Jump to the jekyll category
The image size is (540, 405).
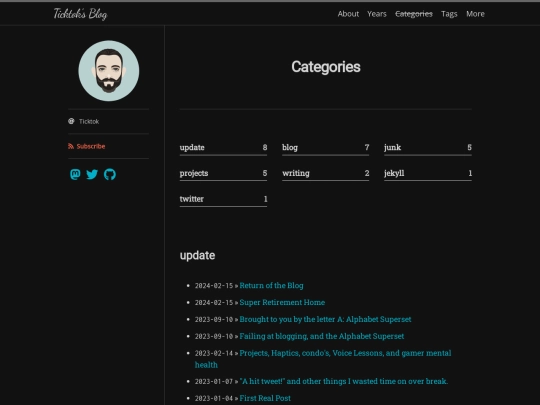(x=428, y=173)
